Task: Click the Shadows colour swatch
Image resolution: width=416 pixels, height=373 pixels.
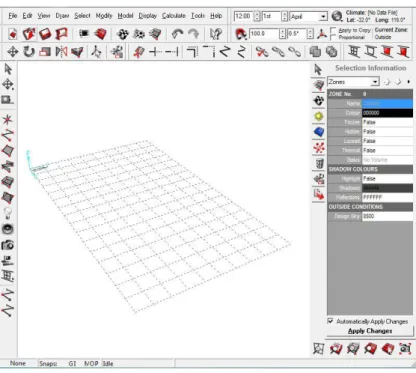Action: click(387, 188)
